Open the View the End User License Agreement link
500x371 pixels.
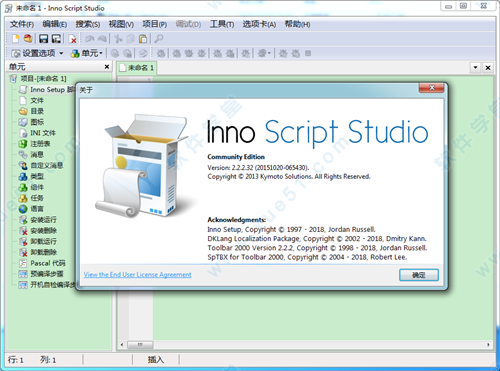pyautogui.click(x=137, y=274)
